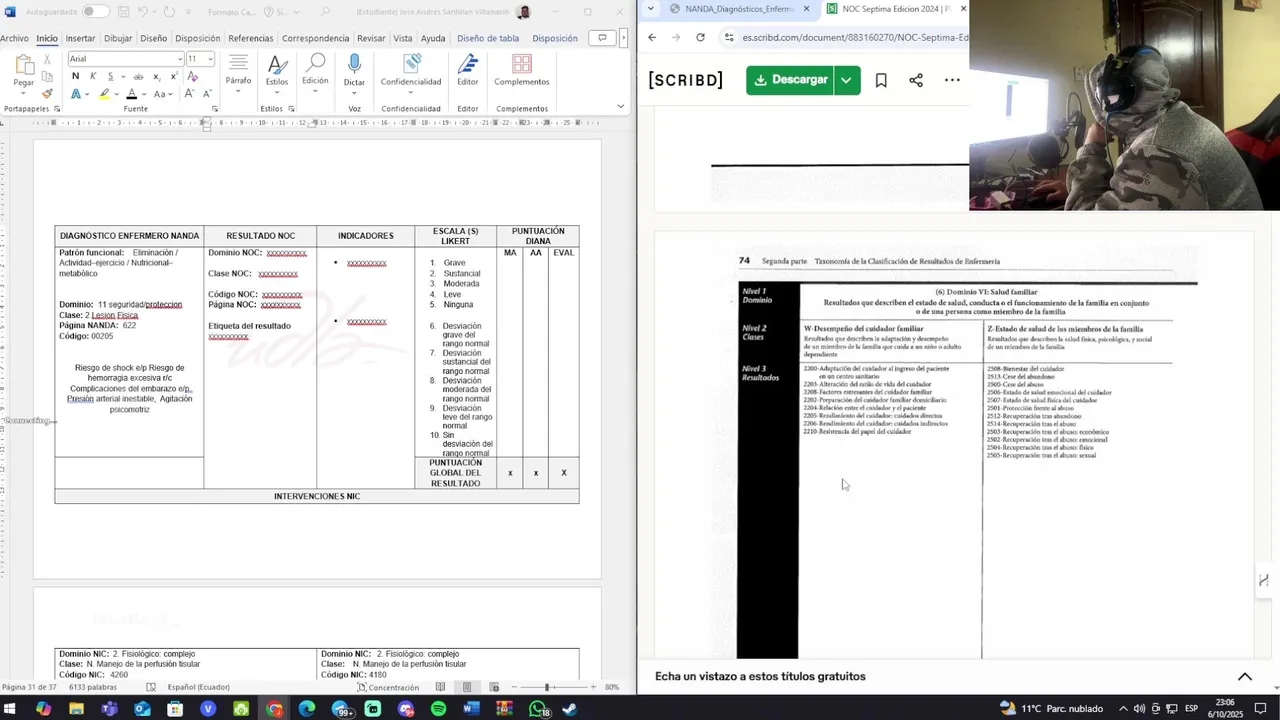Click the Increase font size icon

tap(188, 94)
